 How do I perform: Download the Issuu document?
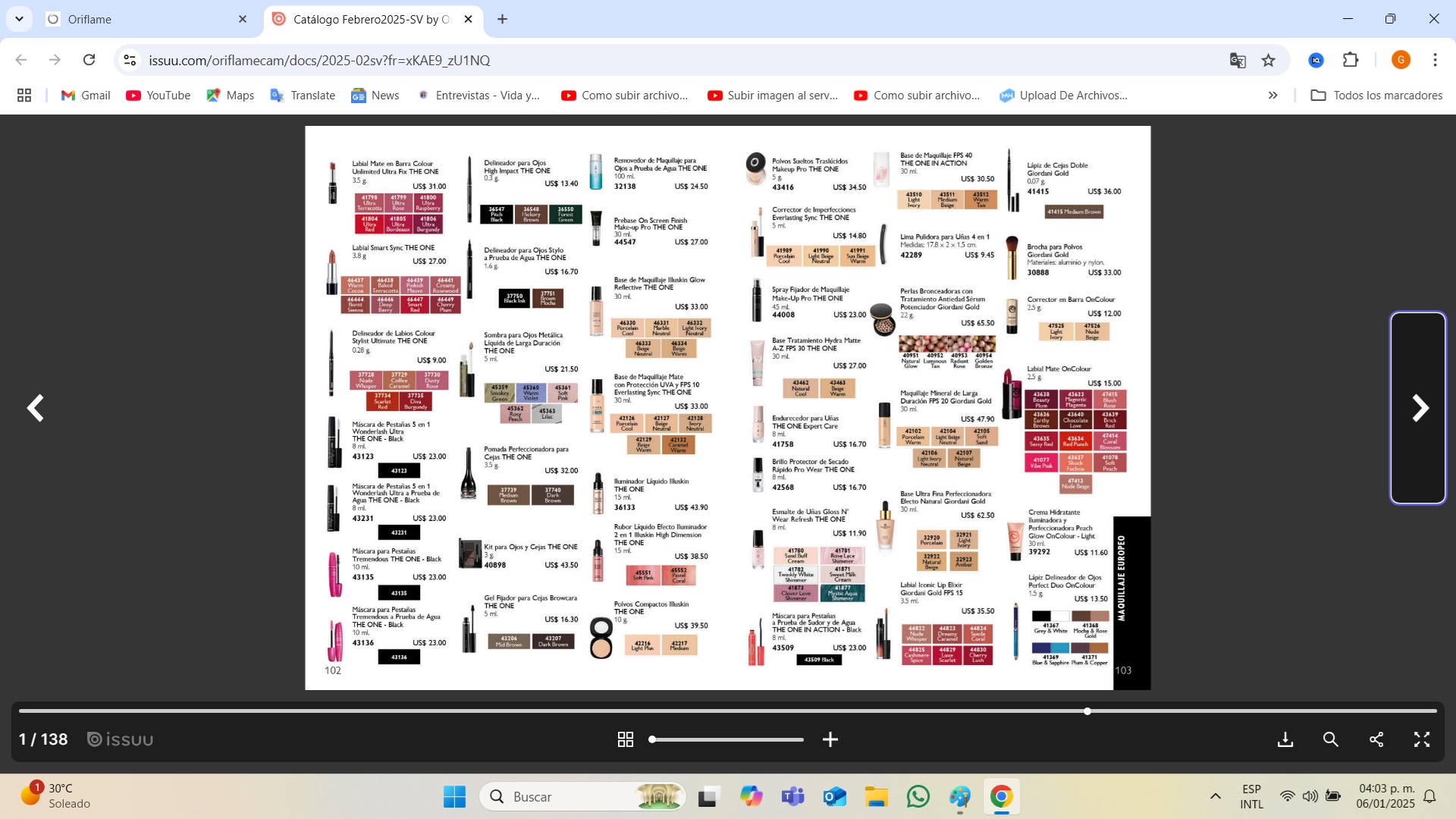coord(1285,739)
